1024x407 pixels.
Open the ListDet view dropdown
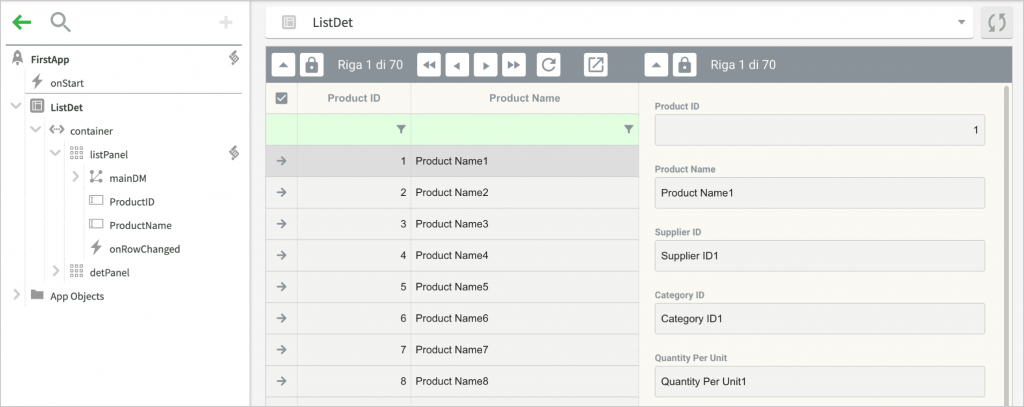pos(961,23)
